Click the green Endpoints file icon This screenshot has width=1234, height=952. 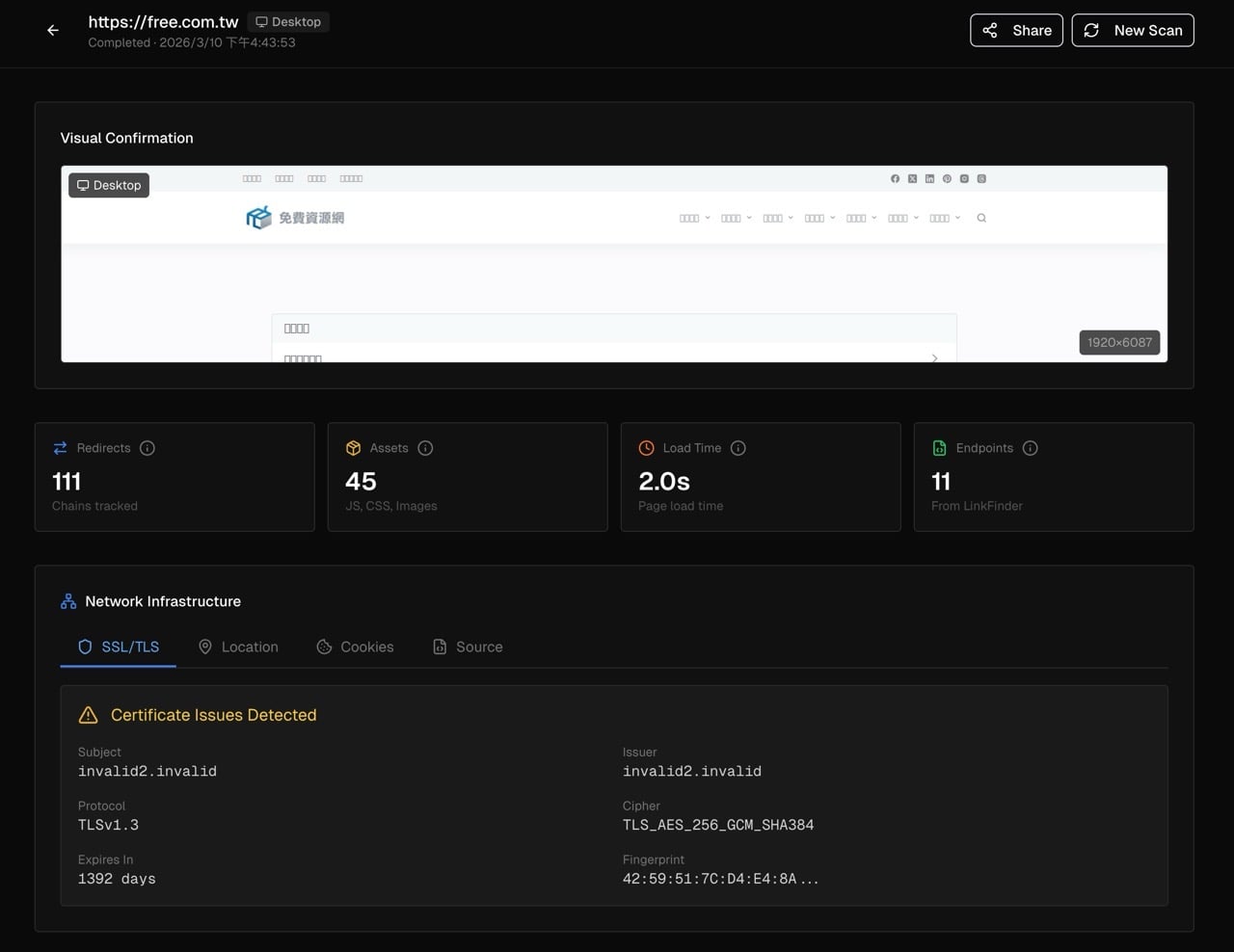939,448
